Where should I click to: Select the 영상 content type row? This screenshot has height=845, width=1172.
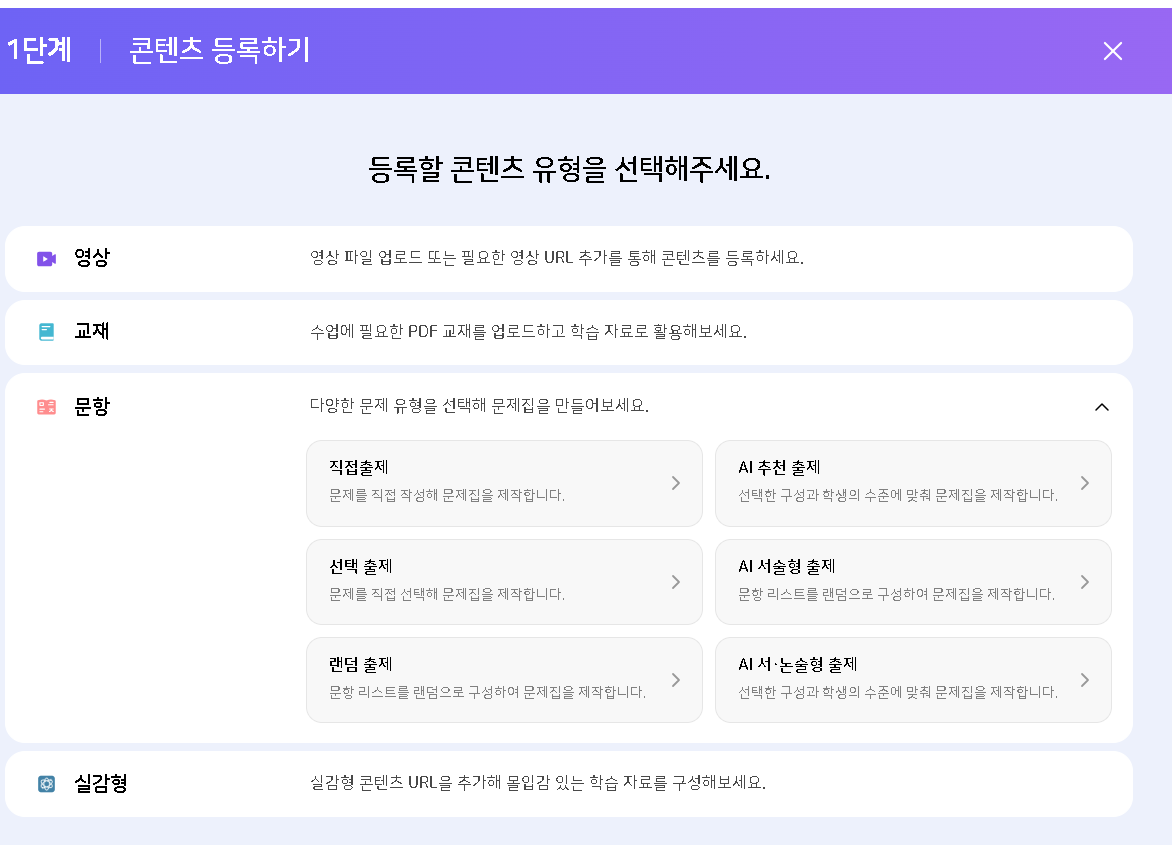(568, 259)
